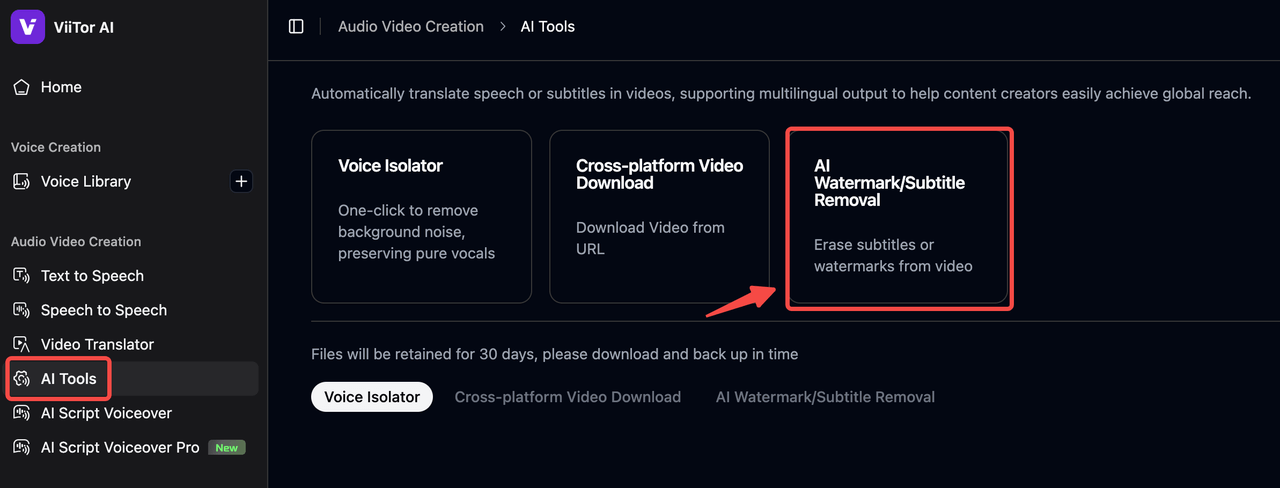Open AI Tools in the sidebar
This screenshot has height=488, width=1280.
coord(68,379)
